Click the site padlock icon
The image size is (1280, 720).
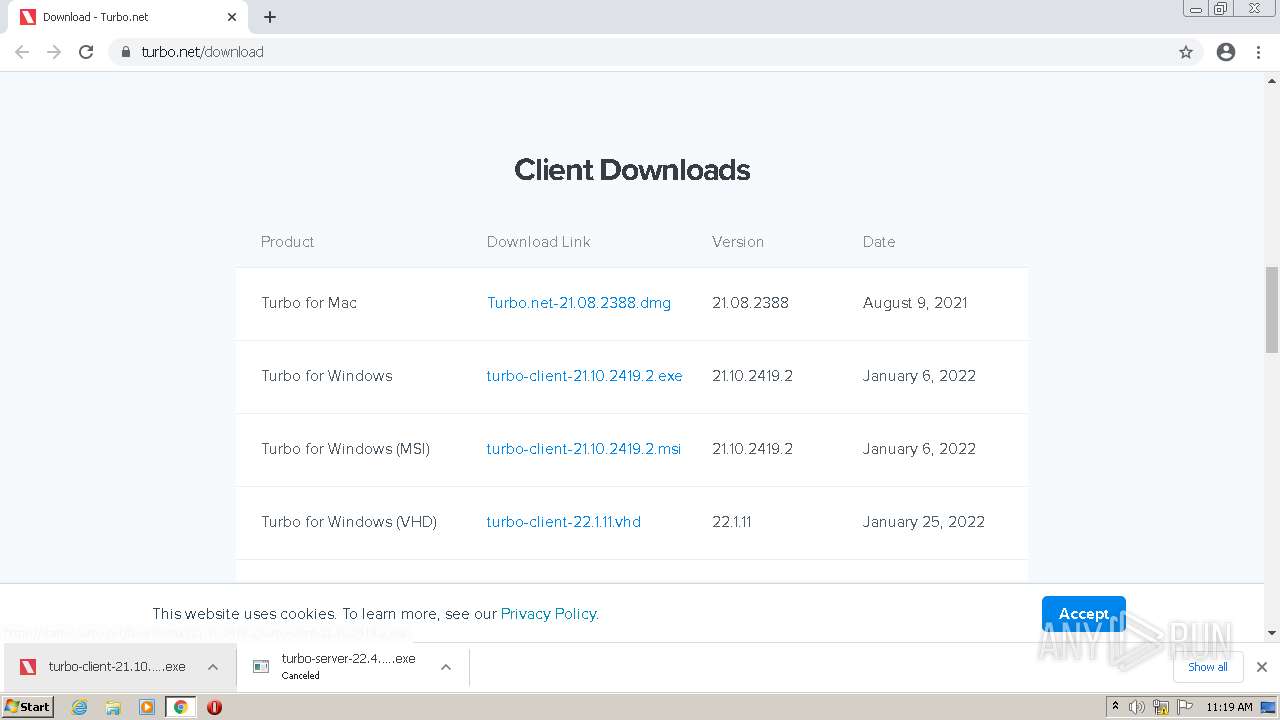[x=126, y=52]
